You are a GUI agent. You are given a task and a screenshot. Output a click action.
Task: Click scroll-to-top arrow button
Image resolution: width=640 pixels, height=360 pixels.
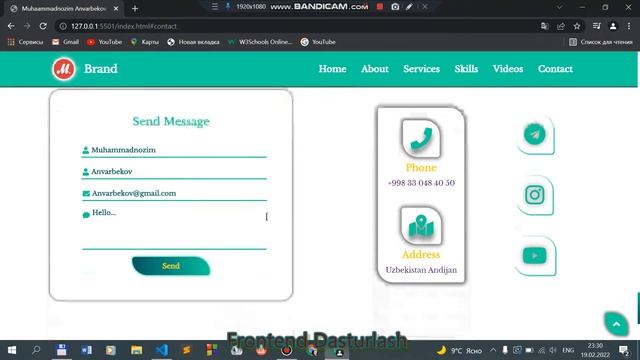click(x=616, y=324)
